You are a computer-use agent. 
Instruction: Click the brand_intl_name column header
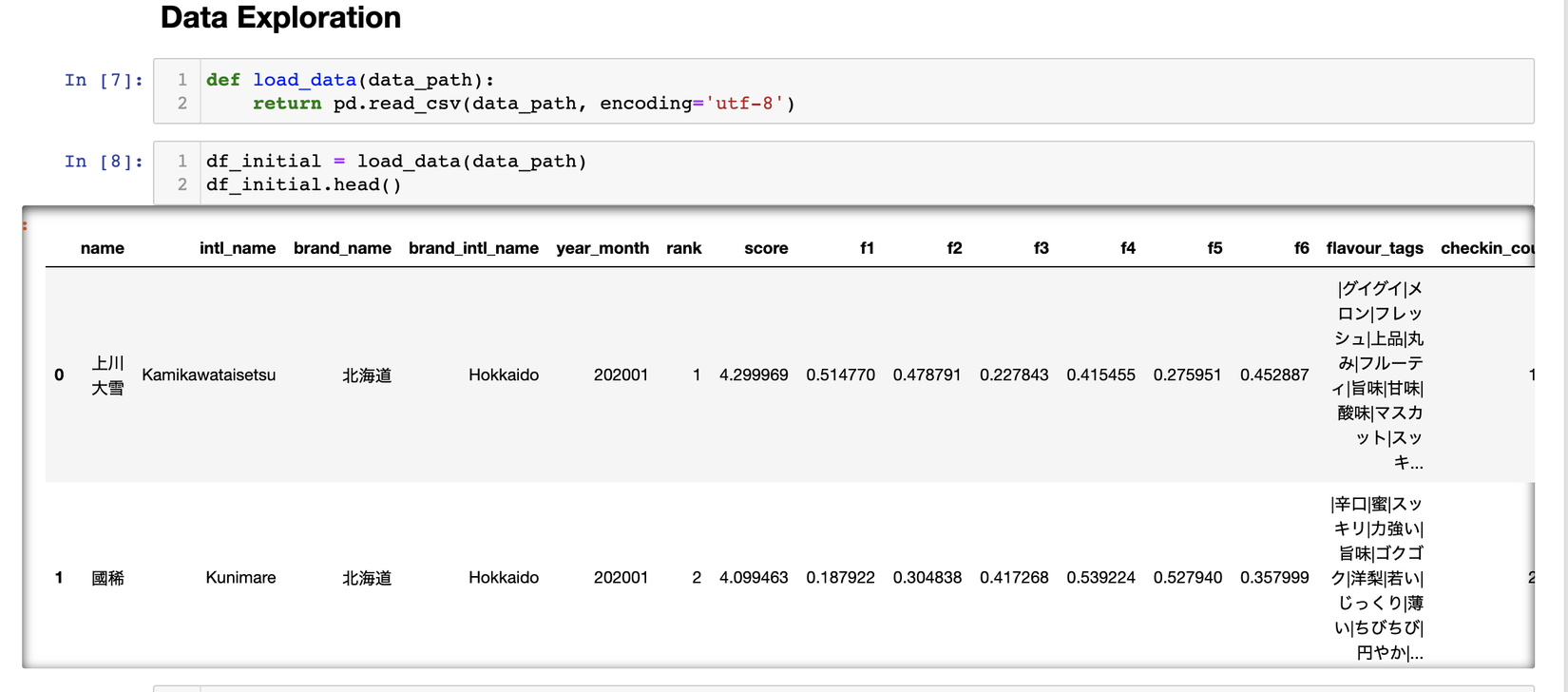pyautogui.click(x=473, y=248)
